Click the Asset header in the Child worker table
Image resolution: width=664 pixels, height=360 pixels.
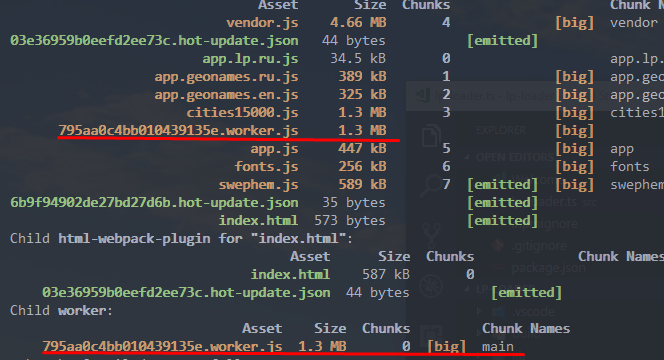tap(262, 328)
